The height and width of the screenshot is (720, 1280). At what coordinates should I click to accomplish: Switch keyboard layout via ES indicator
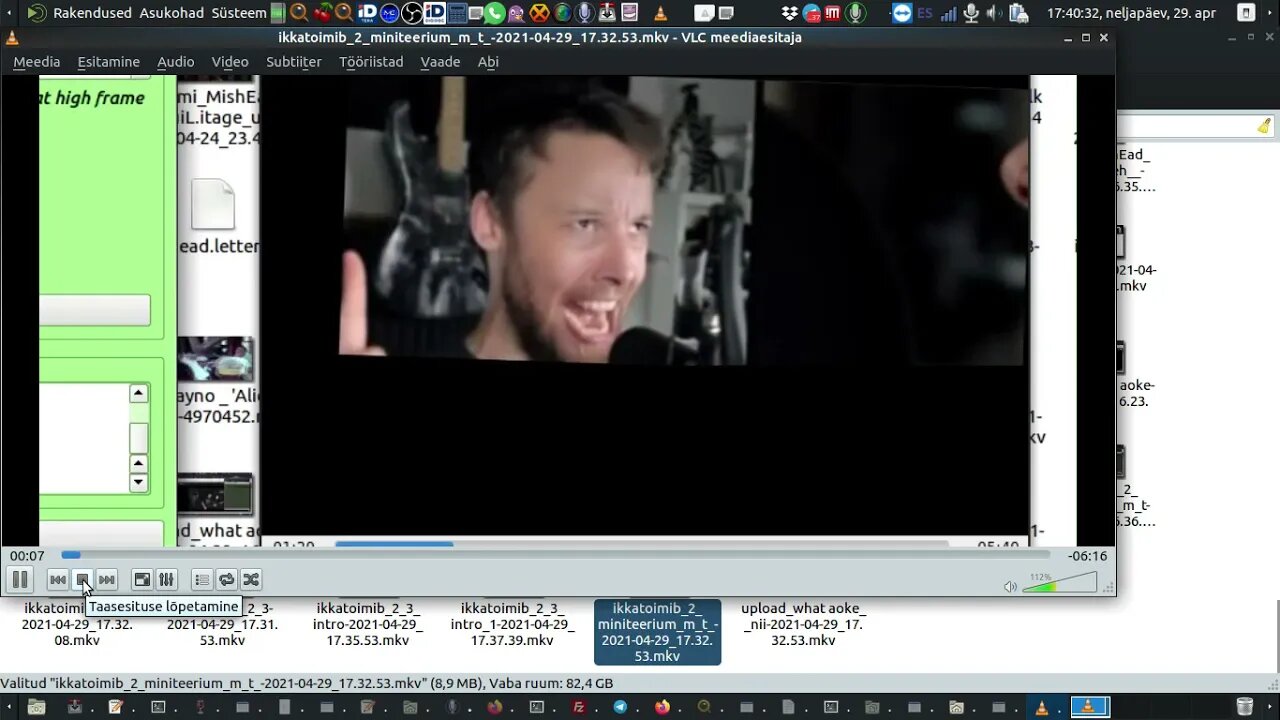[x=925, y=13]
